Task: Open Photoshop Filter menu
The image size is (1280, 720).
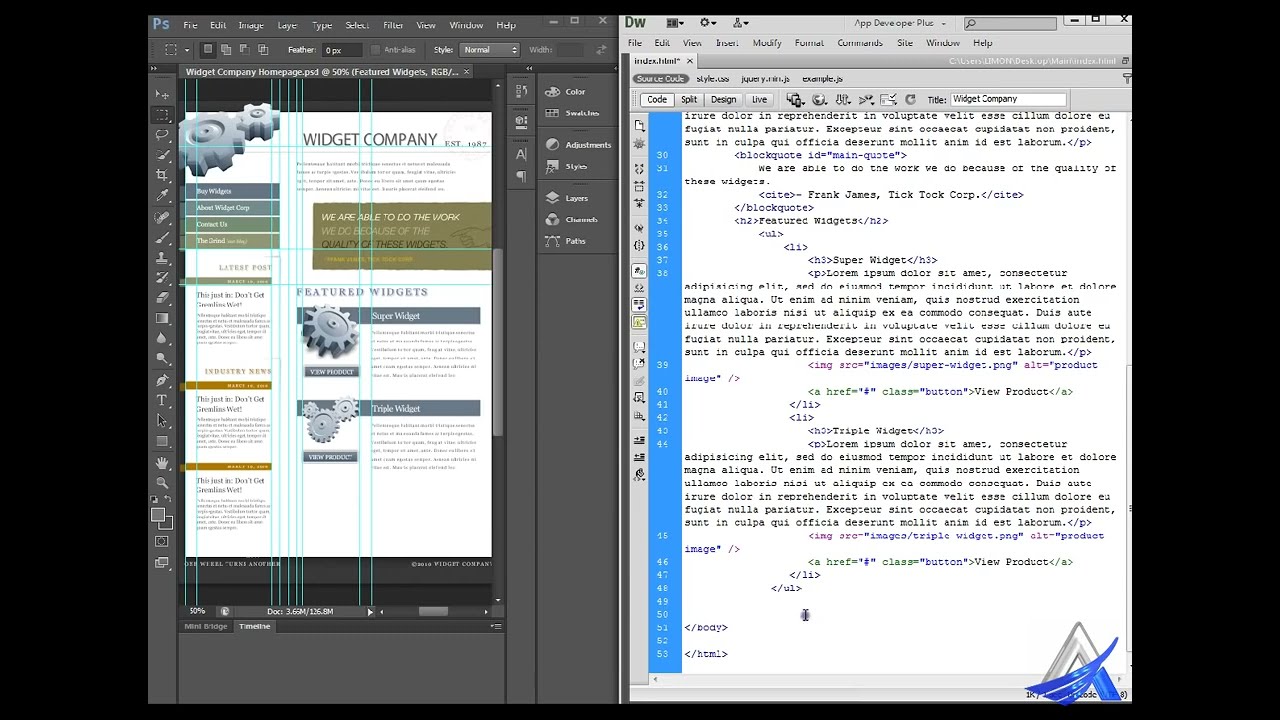Action: pos(393,25)
